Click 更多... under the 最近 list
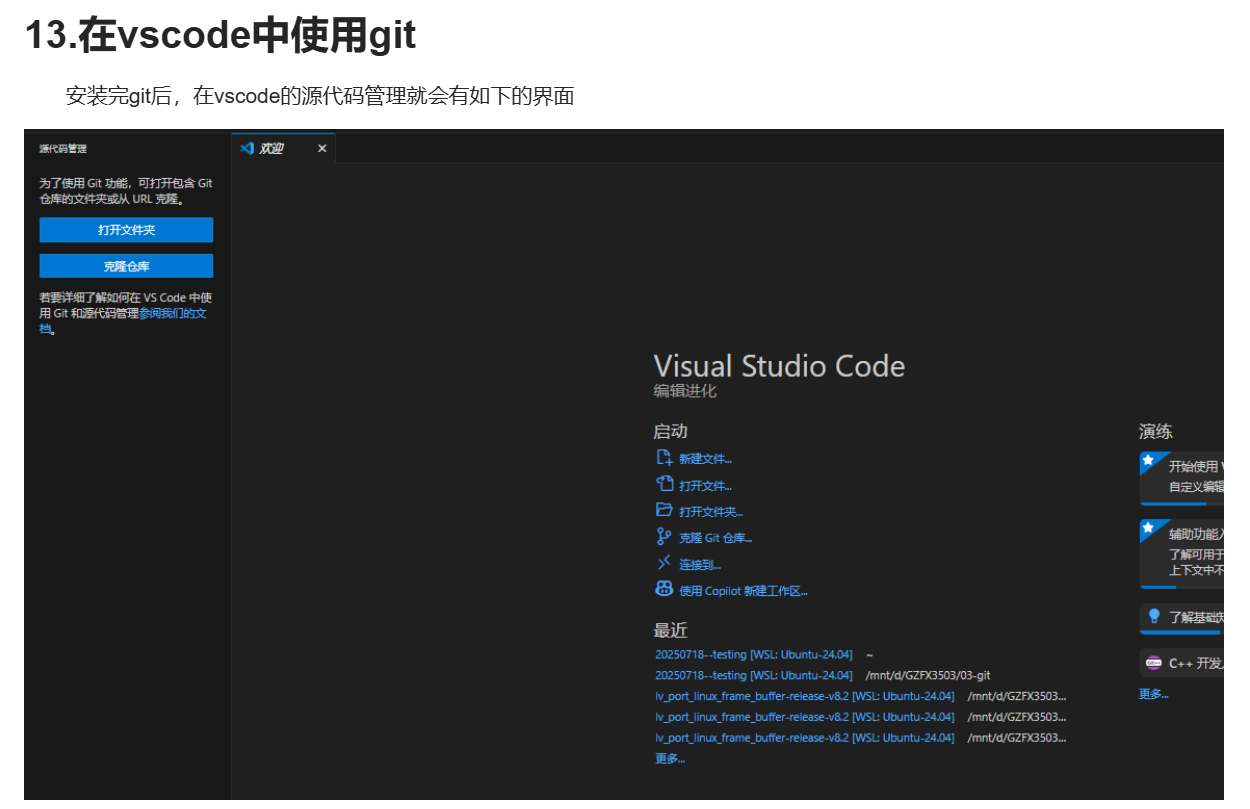The width and height of the screenshot is (1250, 809). (x=670, y=758)
